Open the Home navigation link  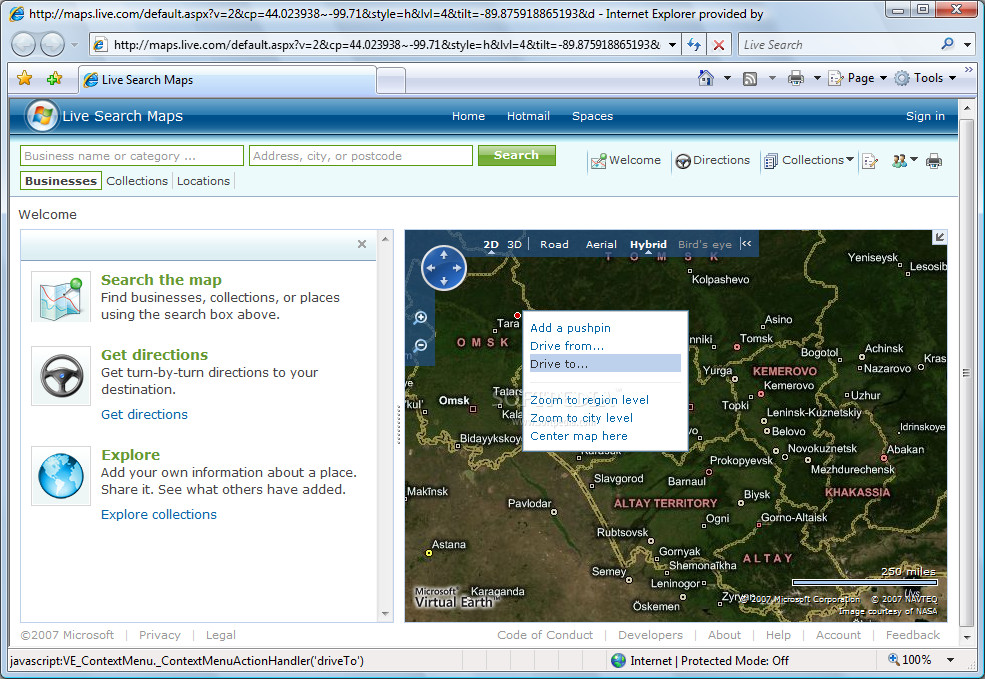click(468, 116)
